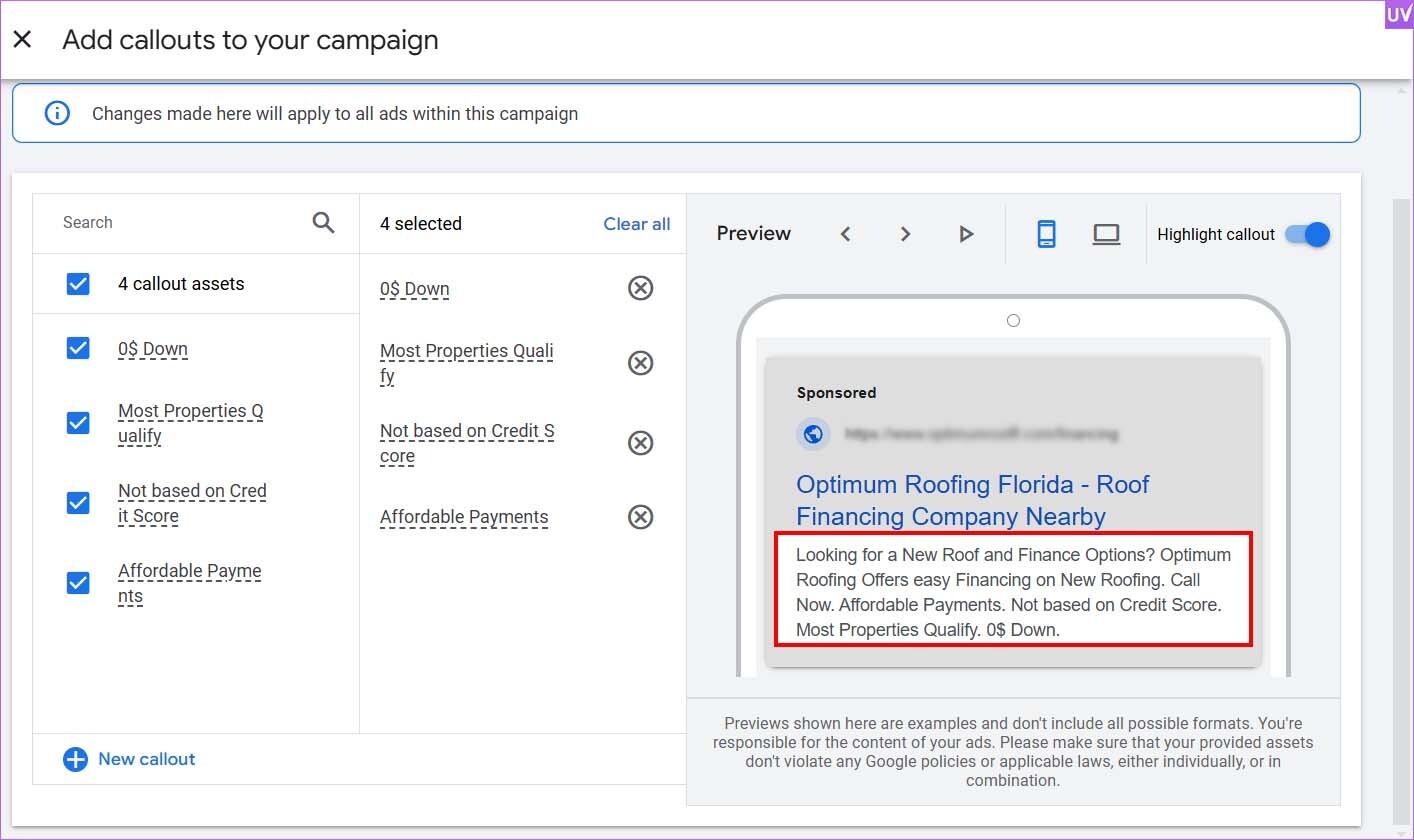Select Affordable Payments in the asset list
Screen dimensions: 1414x840
(190, 584)
